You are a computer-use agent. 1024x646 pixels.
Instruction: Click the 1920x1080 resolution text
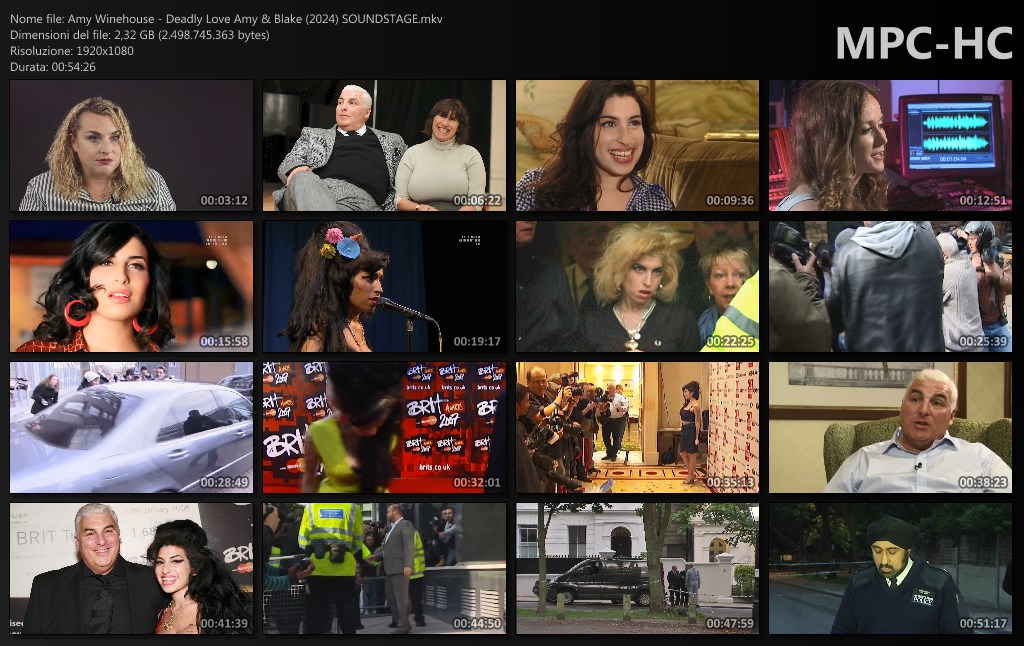click(102, 51)
